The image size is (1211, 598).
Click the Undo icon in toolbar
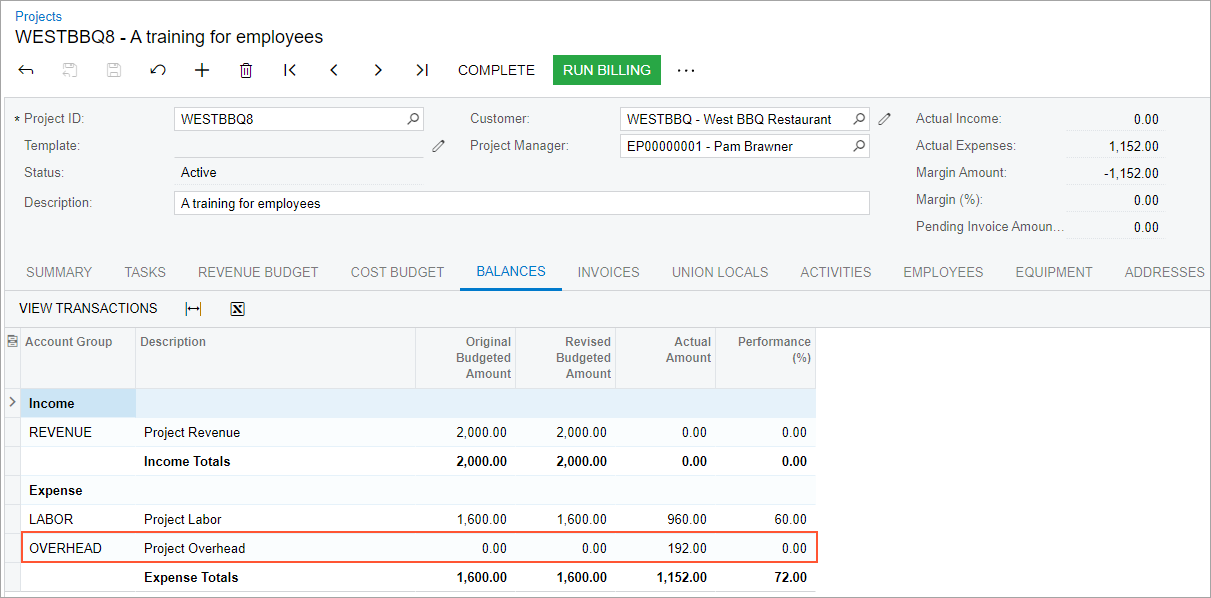(158, 70)
